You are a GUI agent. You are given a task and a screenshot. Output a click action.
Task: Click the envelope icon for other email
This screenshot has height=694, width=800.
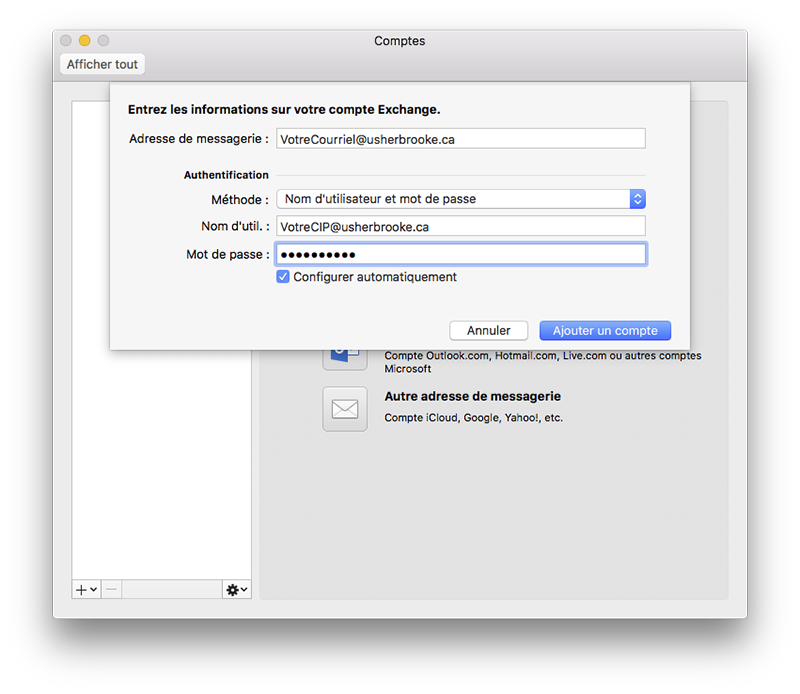pyautogui.click(x=344, y=408)
